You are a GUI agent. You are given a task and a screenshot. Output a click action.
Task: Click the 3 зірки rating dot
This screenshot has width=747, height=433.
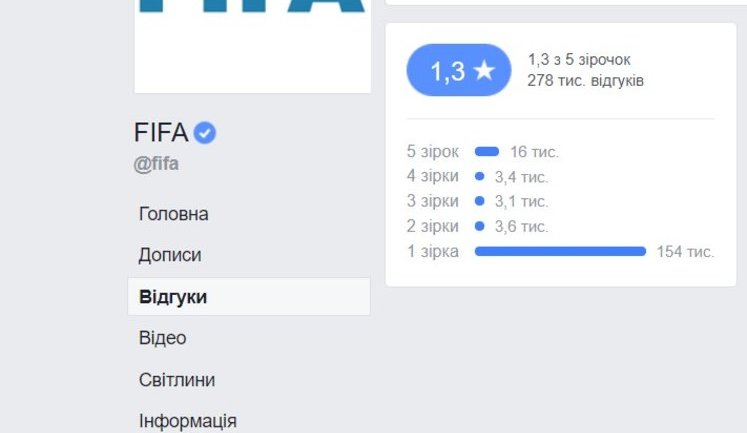[479, 202]
